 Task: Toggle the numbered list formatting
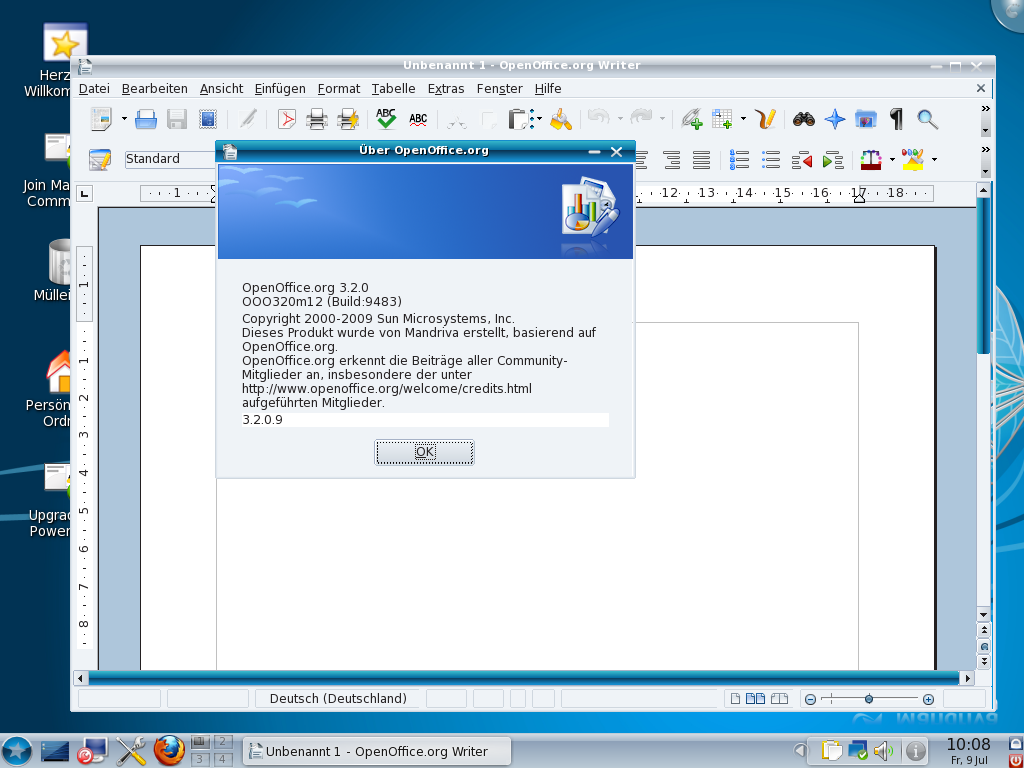tap(738, 159)
